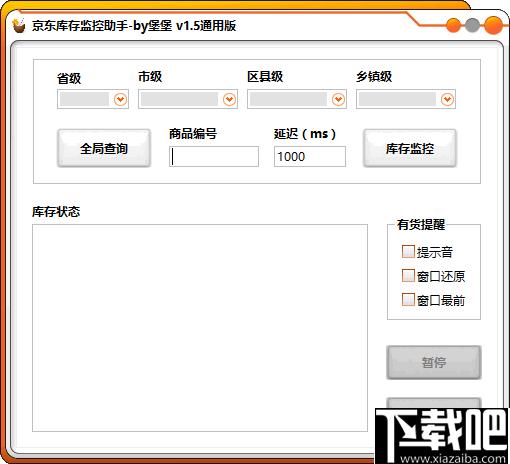Click the 省级 label text
This screenshot has height=464, width=510.
[69, 79]
